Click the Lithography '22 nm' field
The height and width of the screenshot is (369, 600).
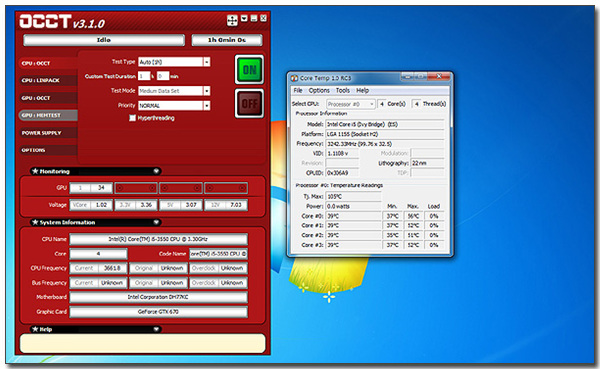[427, 163]
